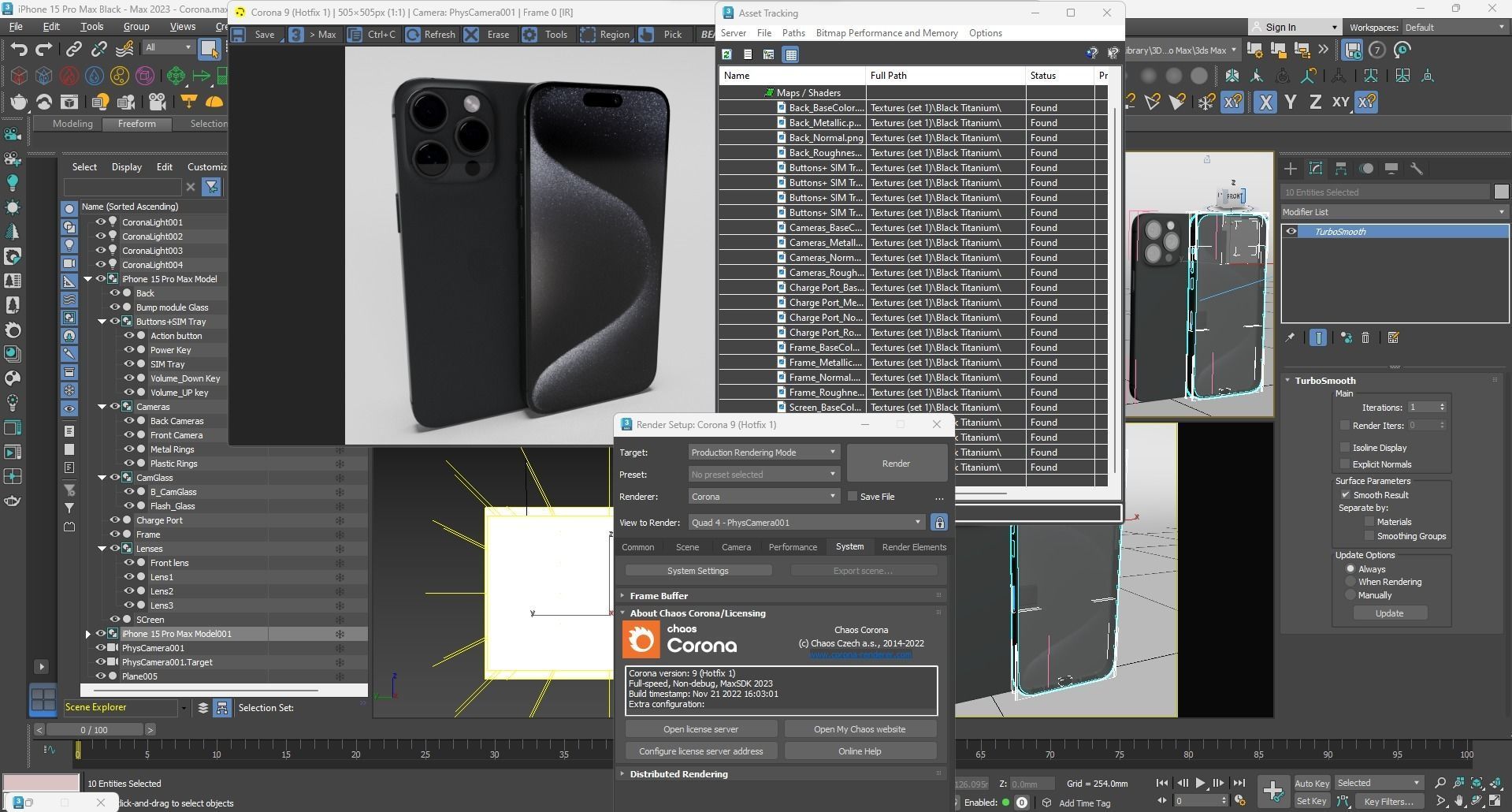Open the Group menu
1512x812 pixels.
136,26
